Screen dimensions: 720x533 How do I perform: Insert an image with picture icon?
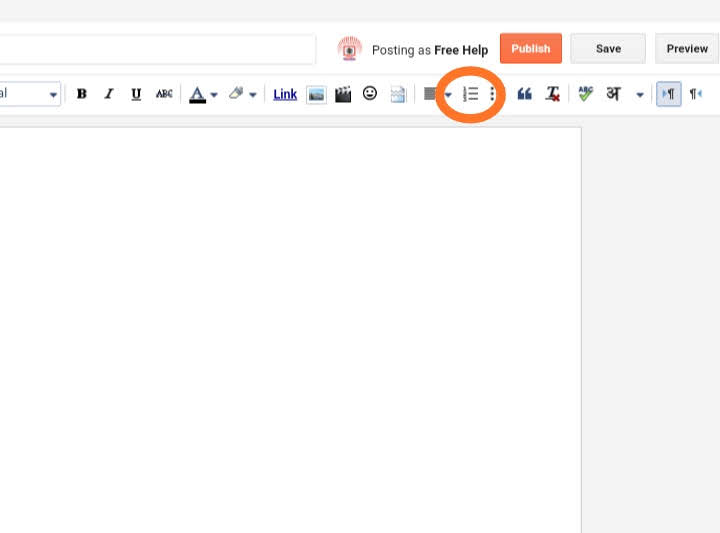pyautogui.click(x=316, y=95)
